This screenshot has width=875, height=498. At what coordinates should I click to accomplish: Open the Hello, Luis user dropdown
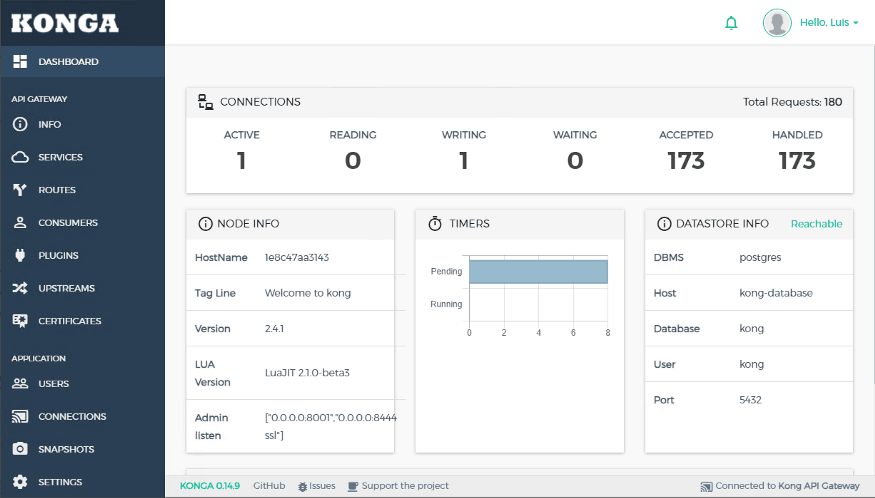[x=829, y=23]
